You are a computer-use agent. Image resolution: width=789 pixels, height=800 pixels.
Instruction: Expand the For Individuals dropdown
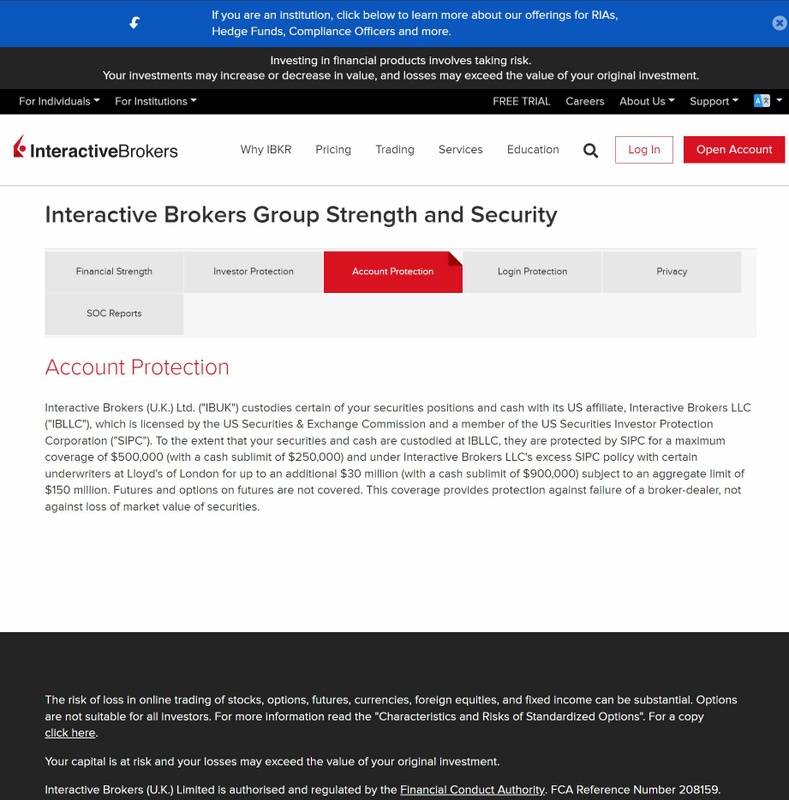pyautogui.click(x=59, y=101)
